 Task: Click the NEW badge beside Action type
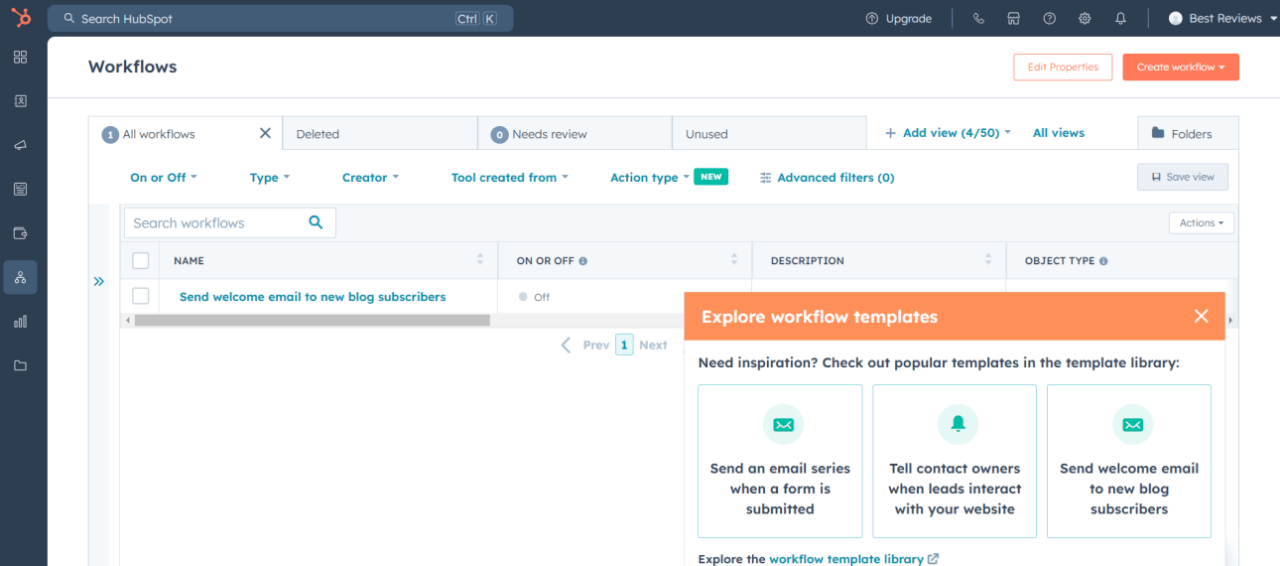click(711, 176)
